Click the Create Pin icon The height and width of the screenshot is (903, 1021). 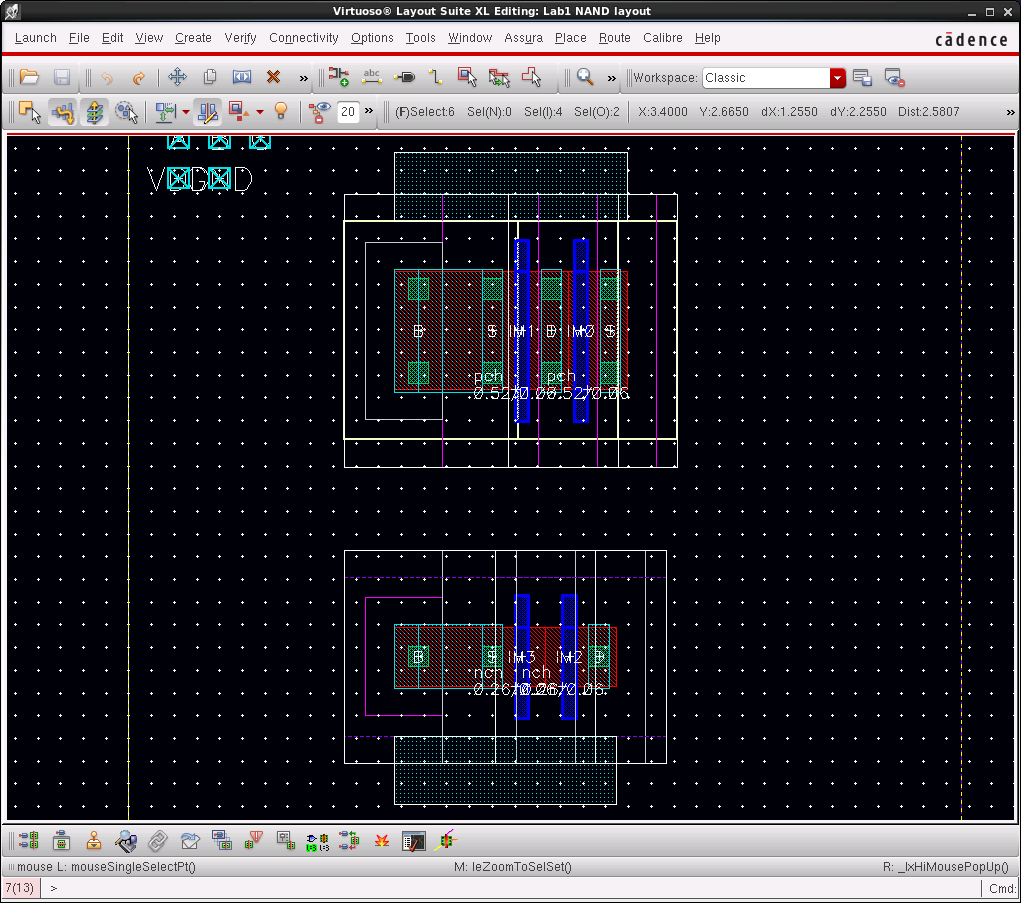(404, 77)
